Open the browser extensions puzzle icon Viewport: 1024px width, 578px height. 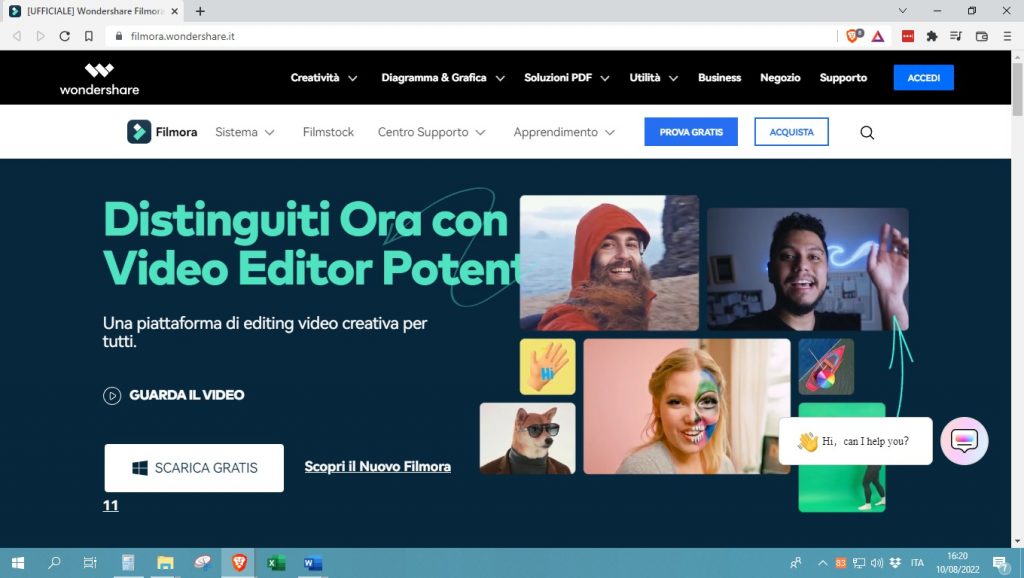click(932, 36)
